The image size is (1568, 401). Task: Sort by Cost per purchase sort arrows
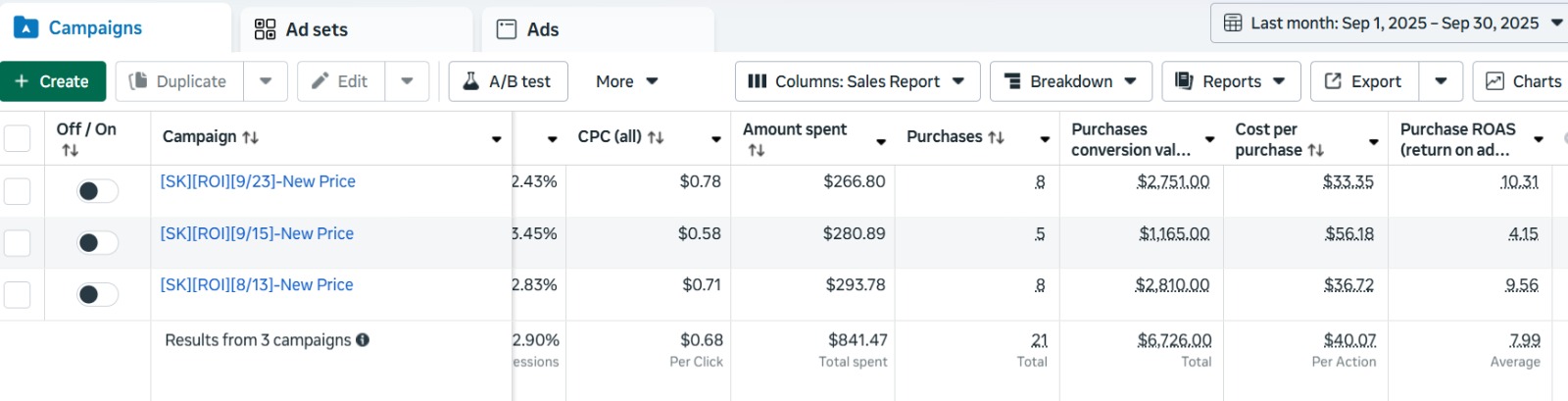(1316, 150)
